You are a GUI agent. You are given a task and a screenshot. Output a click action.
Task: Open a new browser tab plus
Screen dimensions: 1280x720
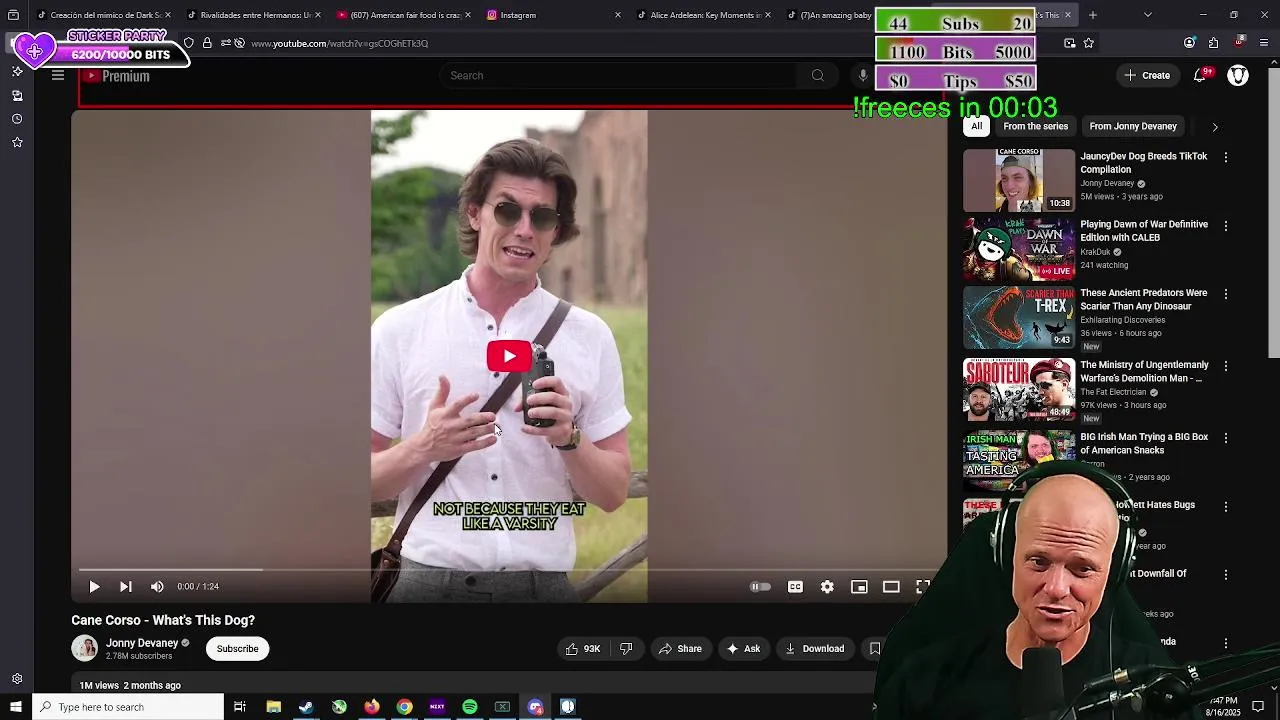(1093, 15)
